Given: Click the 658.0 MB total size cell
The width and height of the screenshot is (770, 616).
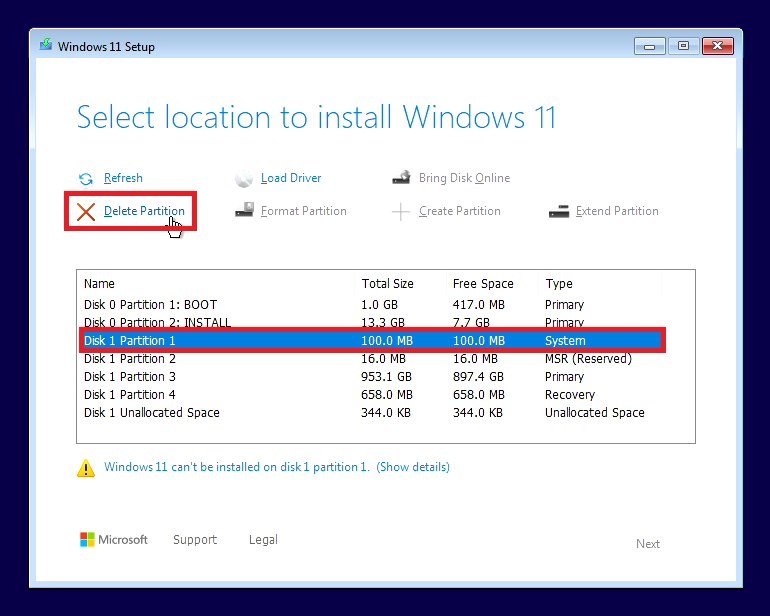Looking at the screenshot, I should click(387, 395).
